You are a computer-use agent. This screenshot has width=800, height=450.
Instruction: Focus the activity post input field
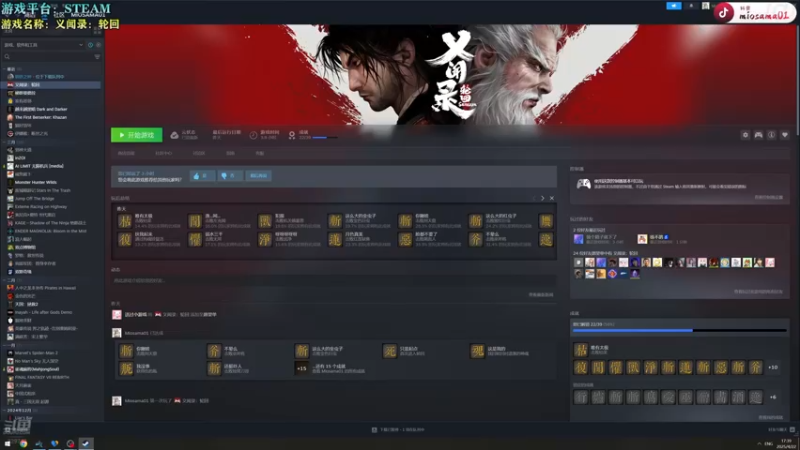pyautogui.click(x=334, y=281)
